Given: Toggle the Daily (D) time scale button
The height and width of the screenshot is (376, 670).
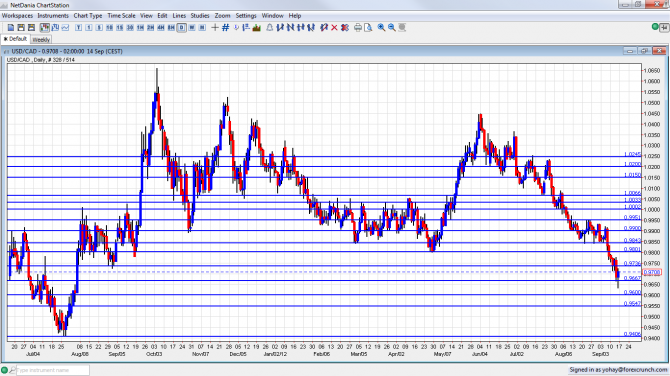Looking at the screenshot, I should point(182,27).
